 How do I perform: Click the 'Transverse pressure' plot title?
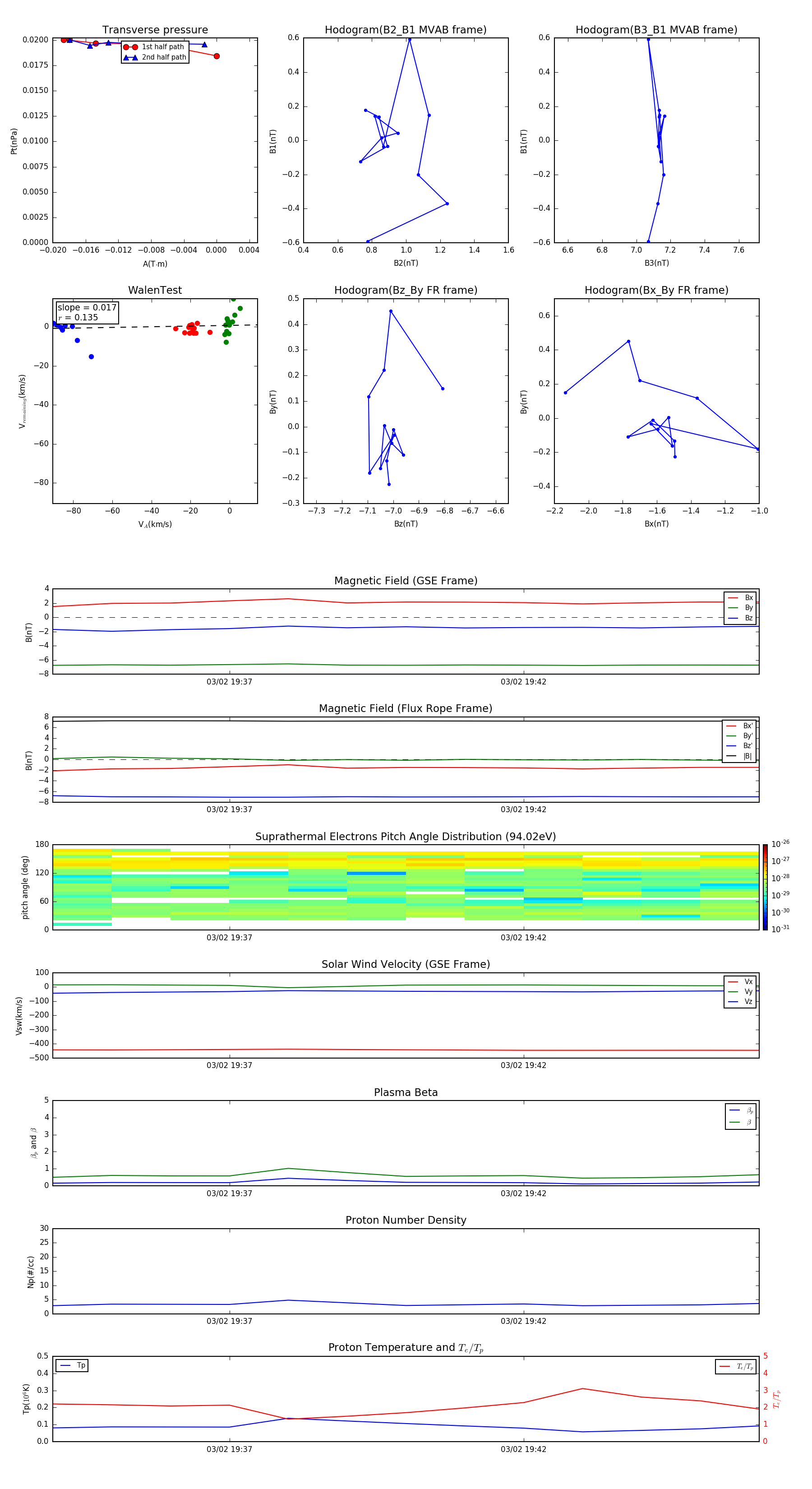click(x=155, y=30)
